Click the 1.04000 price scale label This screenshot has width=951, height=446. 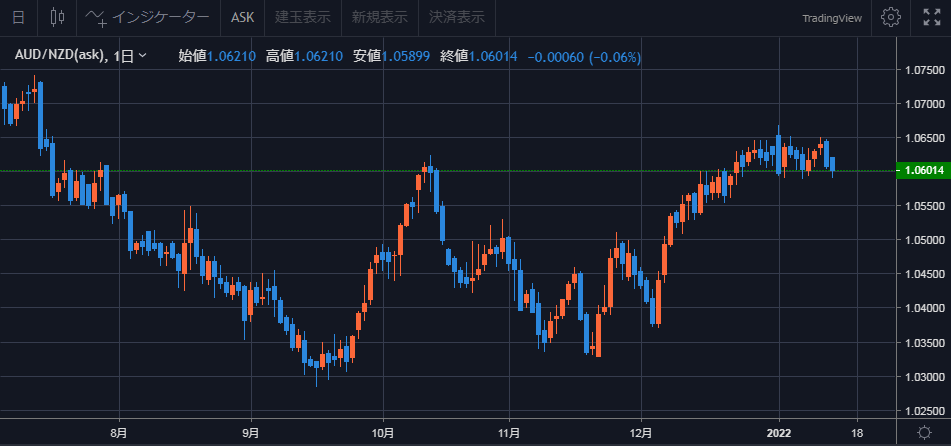924,308
